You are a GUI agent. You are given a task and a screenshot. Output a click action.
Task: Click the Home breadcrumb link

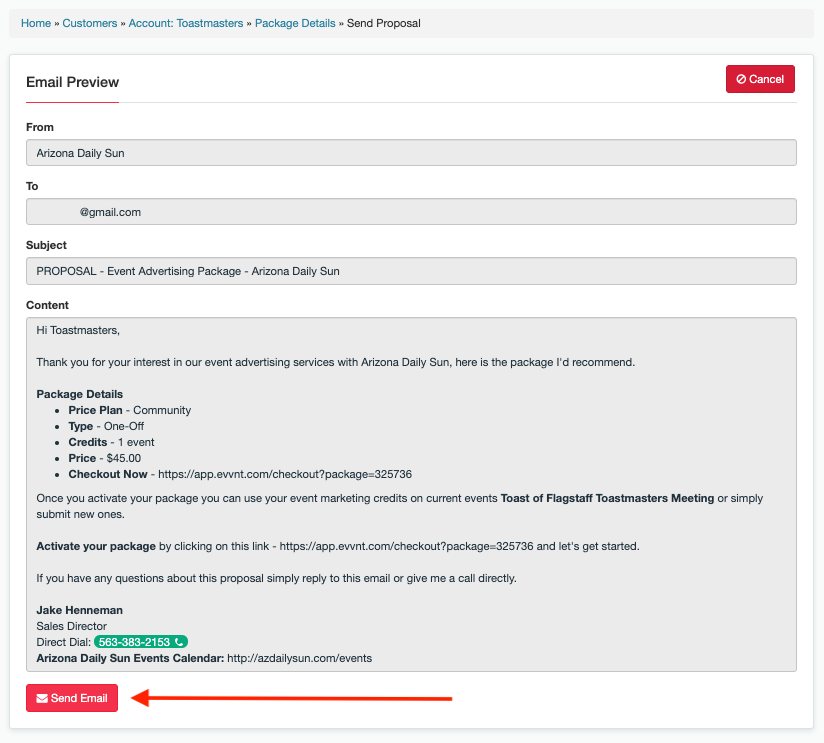(x=36, y=23)
